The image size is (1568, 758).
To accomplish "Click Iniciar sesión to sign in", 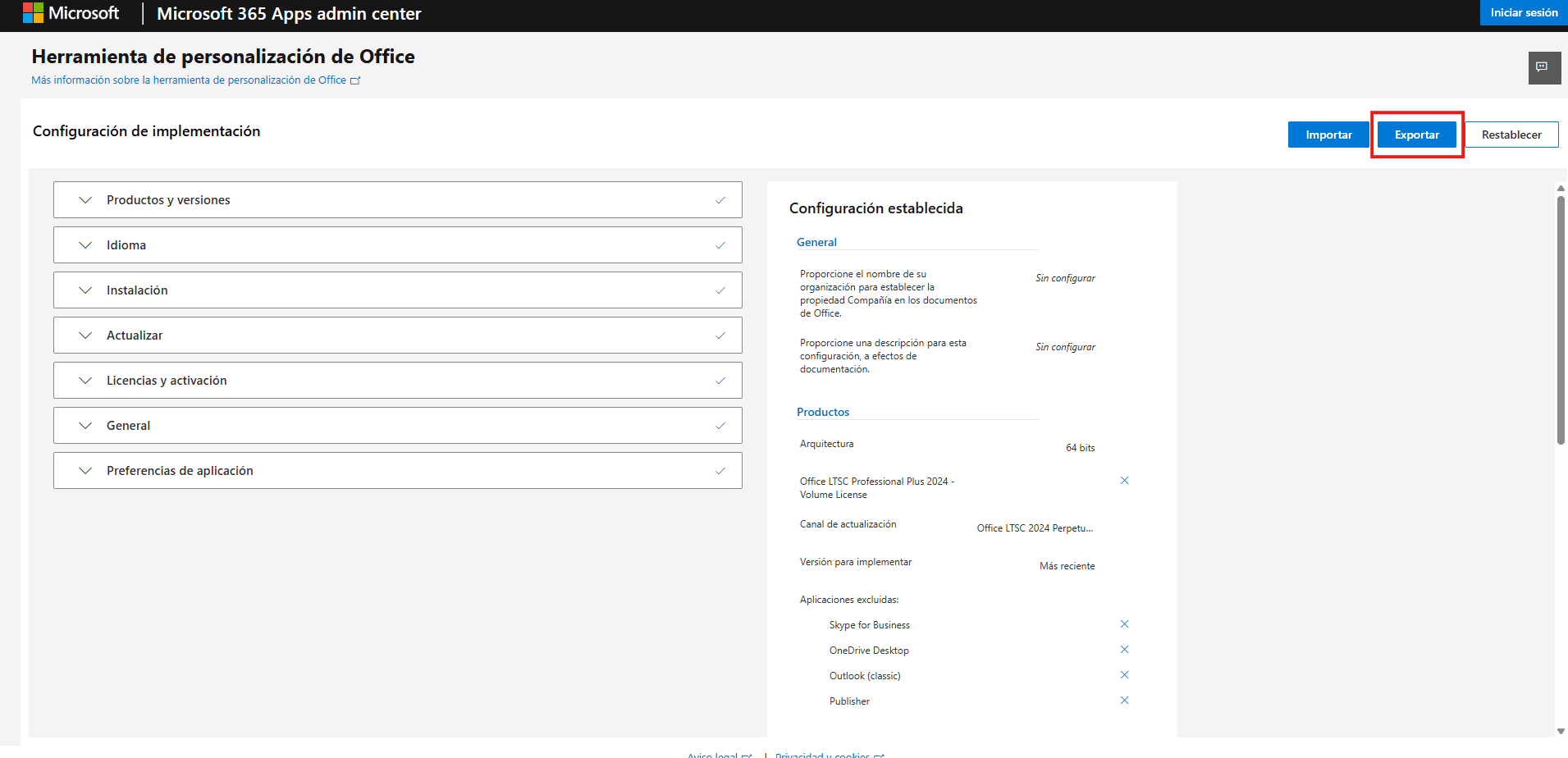I will 1524,12.
